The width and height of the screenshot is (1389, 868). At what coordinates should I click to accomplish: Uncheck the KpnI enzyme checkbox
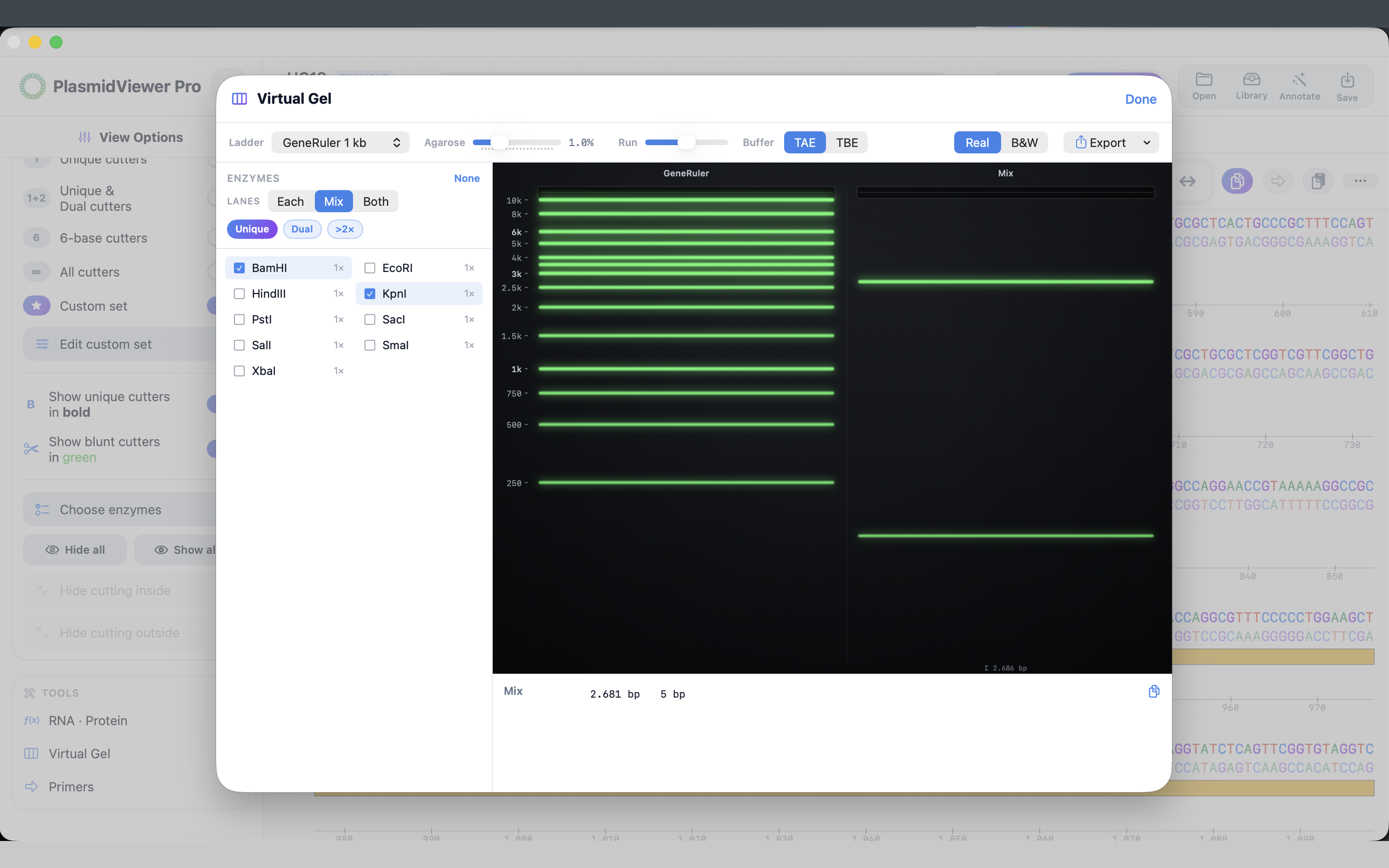(x=369, y=294)
